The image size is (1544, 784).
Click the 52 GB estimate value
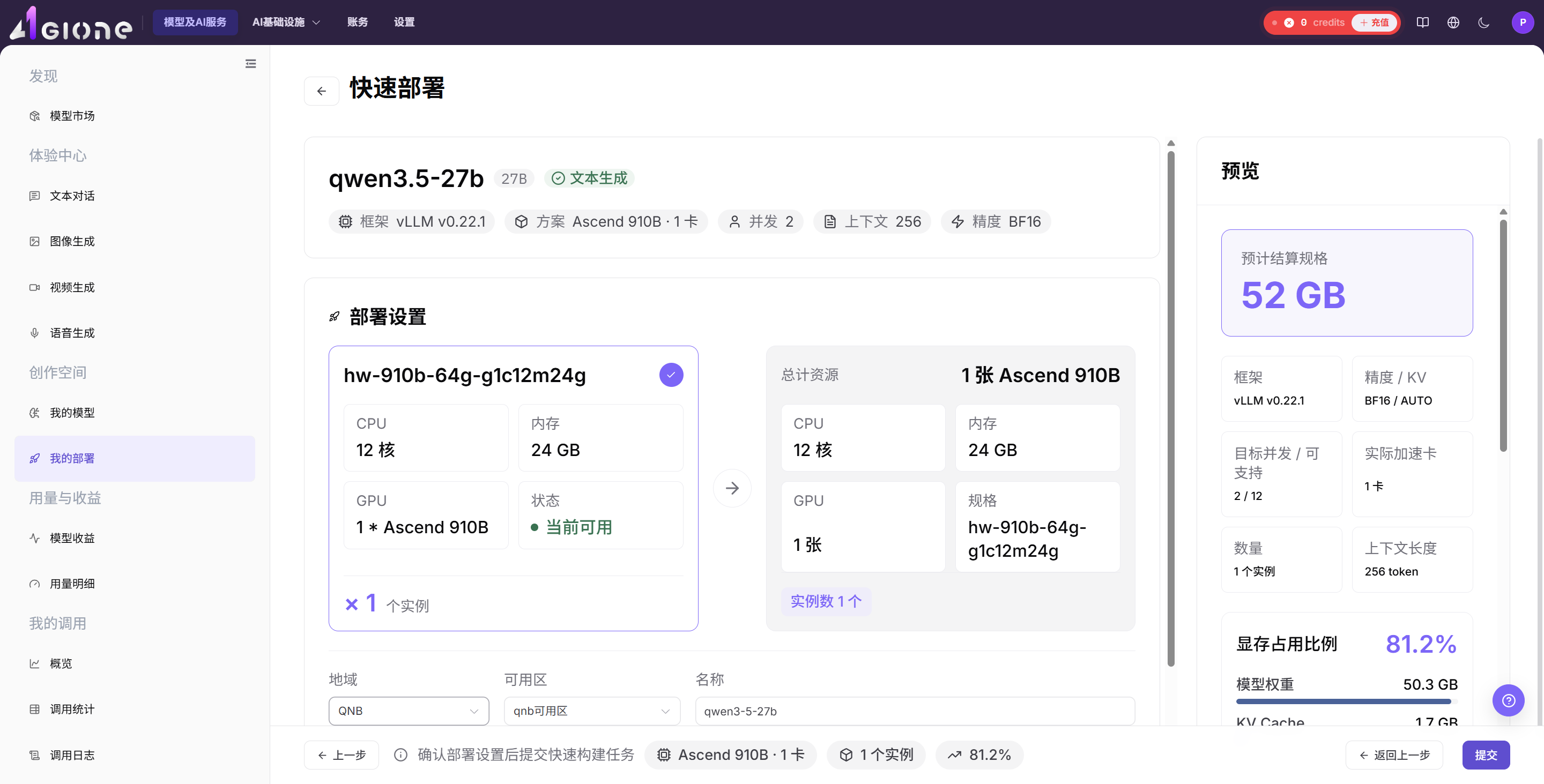[1294, 295]
